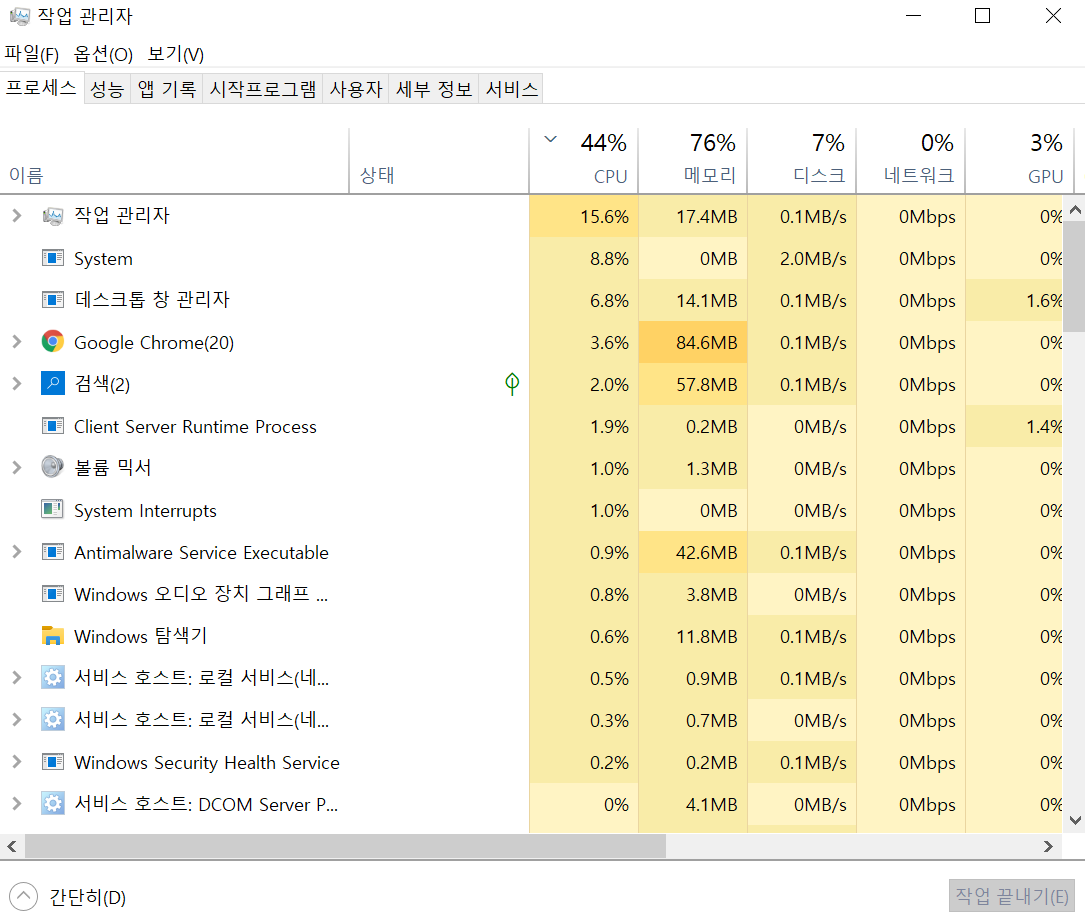Image resolution: width=1085 pixels, height=924 pixels.
Task: Select the 프로세스 tab
Action: click(42, 87)
